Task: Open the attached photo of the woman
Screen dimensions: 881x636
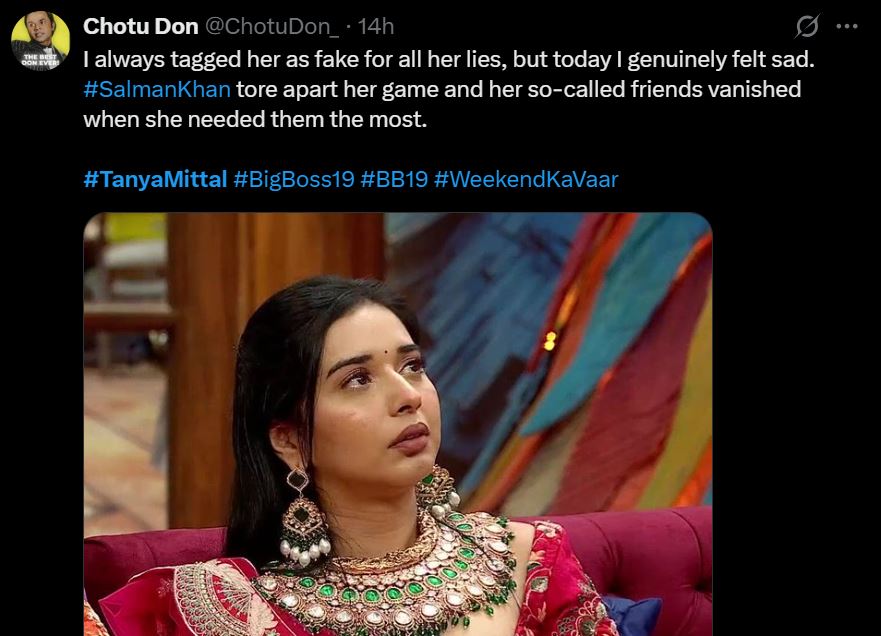Action: (x=398, y=424)
